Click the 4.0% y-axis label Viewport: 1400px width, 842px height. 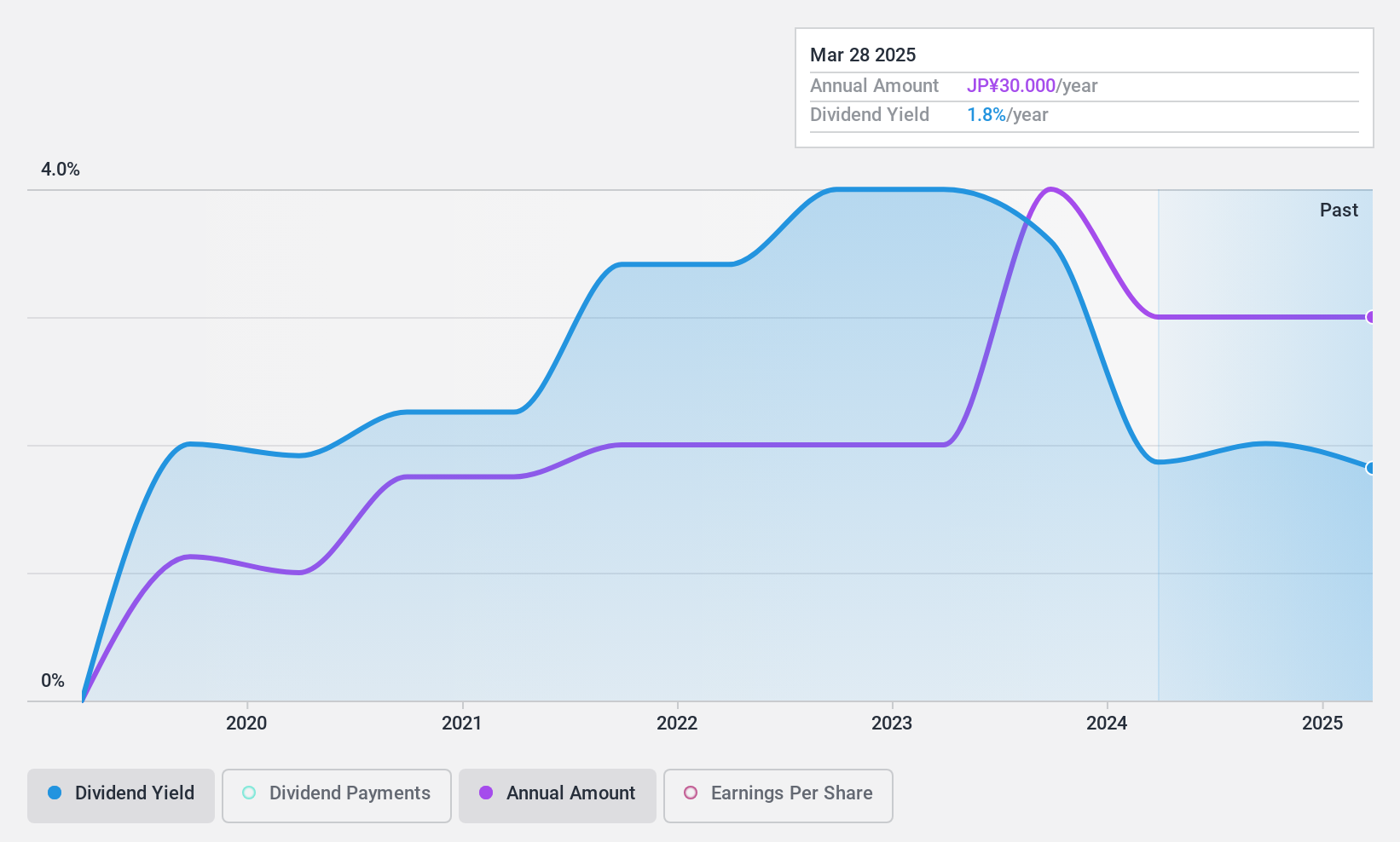(x=61, y=170)
